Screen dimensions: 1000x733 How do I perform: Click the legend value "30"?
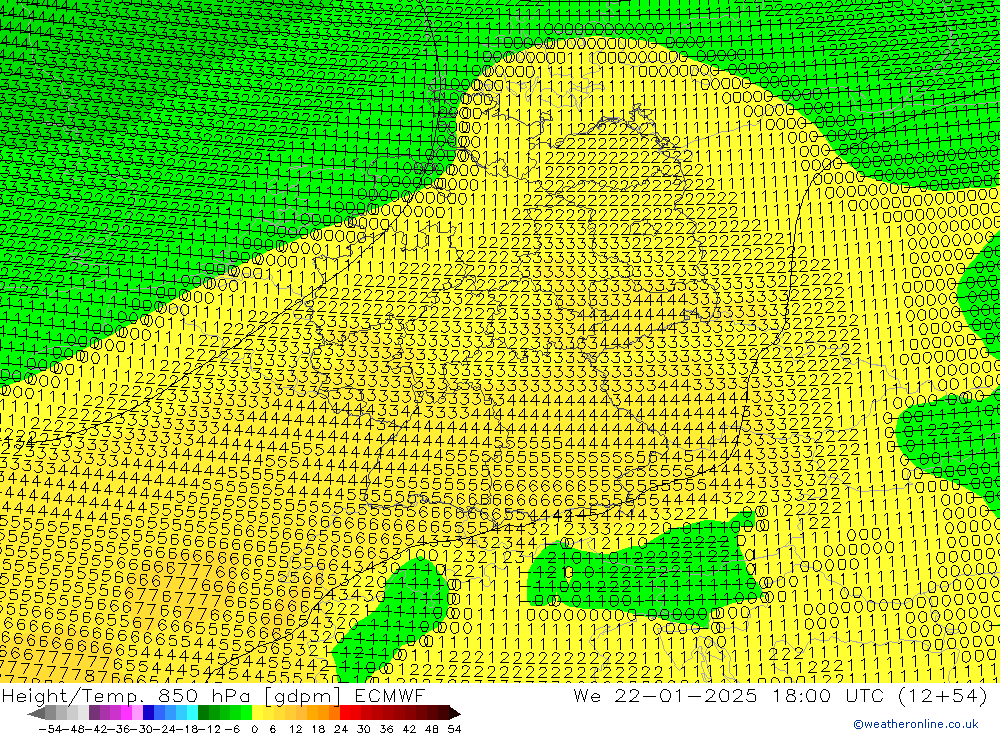pyautogui.click(x=364, y=729)
